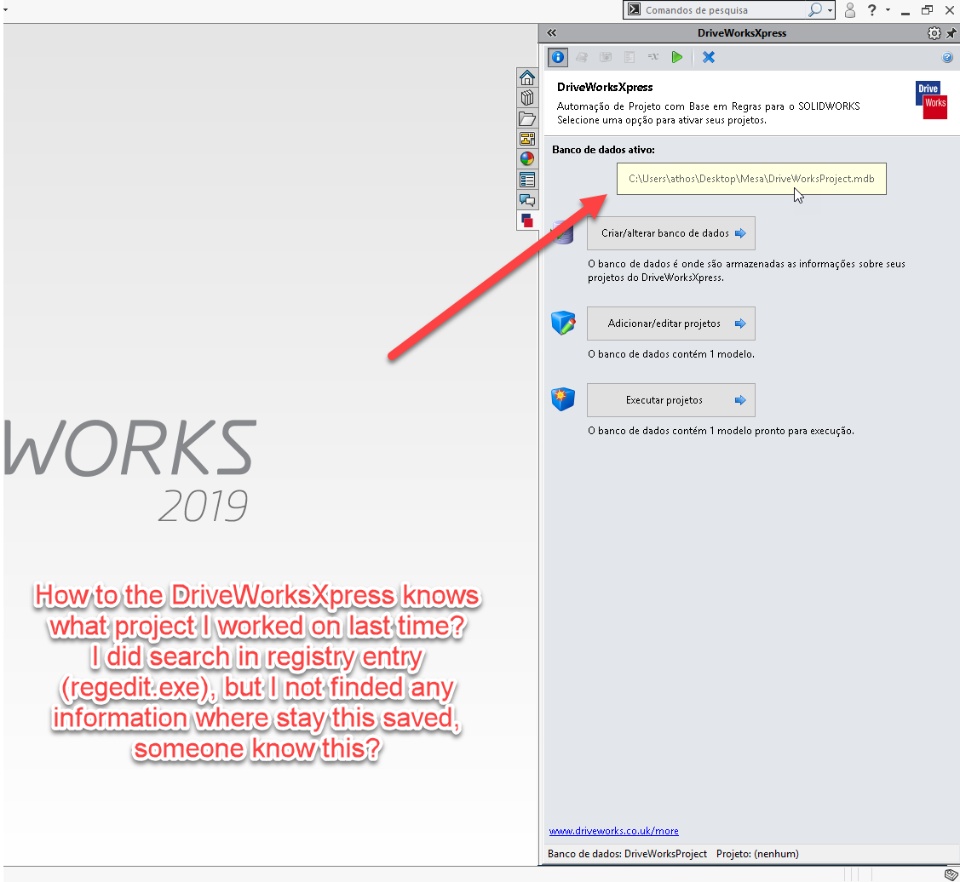This screenshot has height=882, width=960.
Task: Open the Appearances color ball tab
Action: click(x=527, y=159)
